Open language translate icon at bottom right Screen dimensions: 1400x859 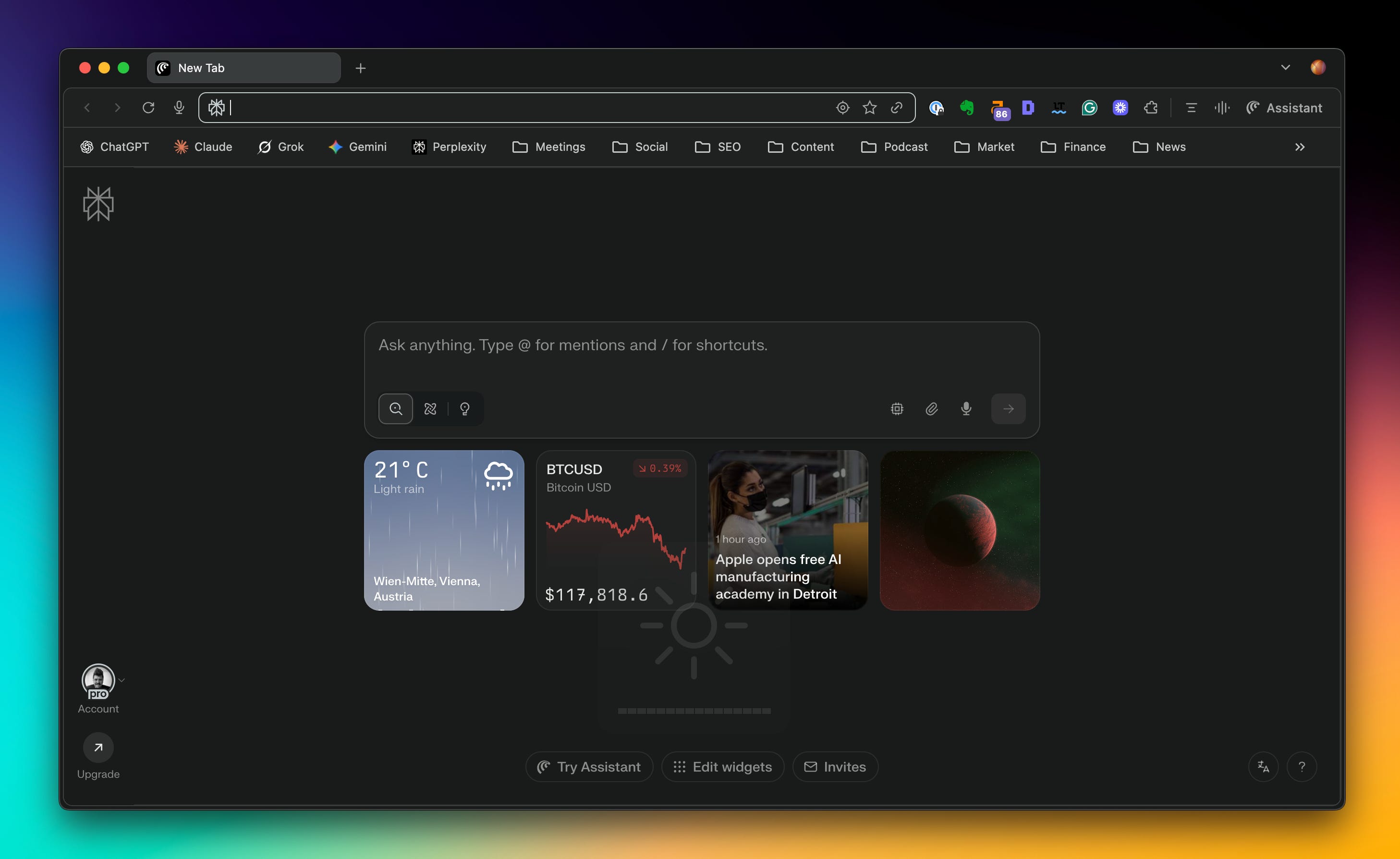pyautogui.click(x=1263, y=766)
